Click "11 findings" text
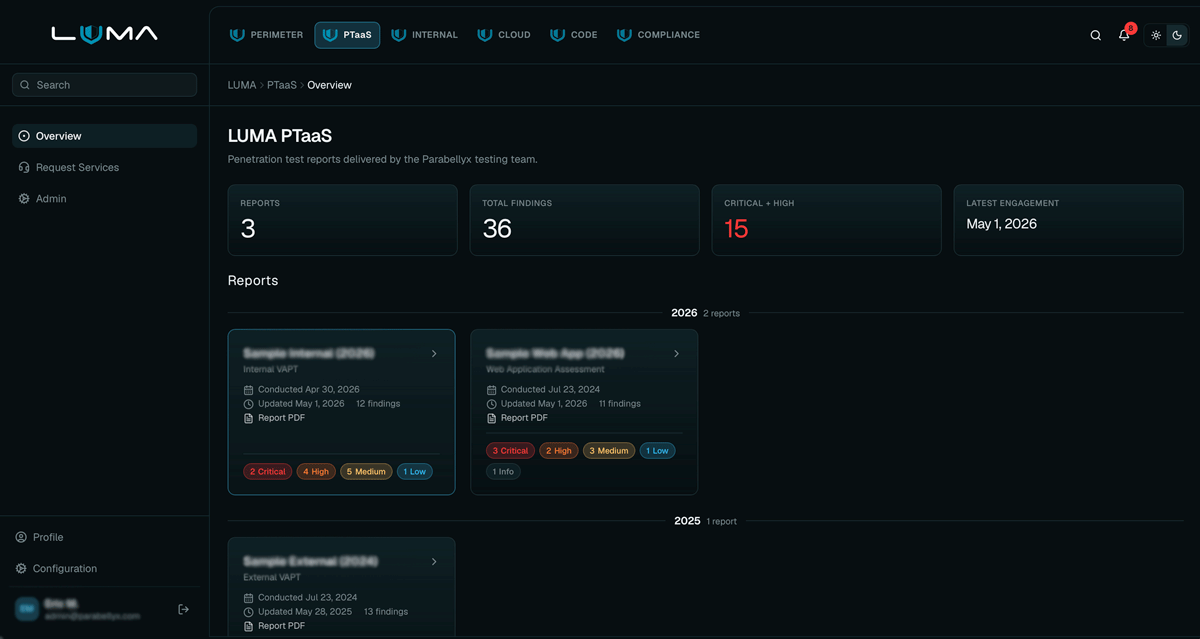 [620, 404]
